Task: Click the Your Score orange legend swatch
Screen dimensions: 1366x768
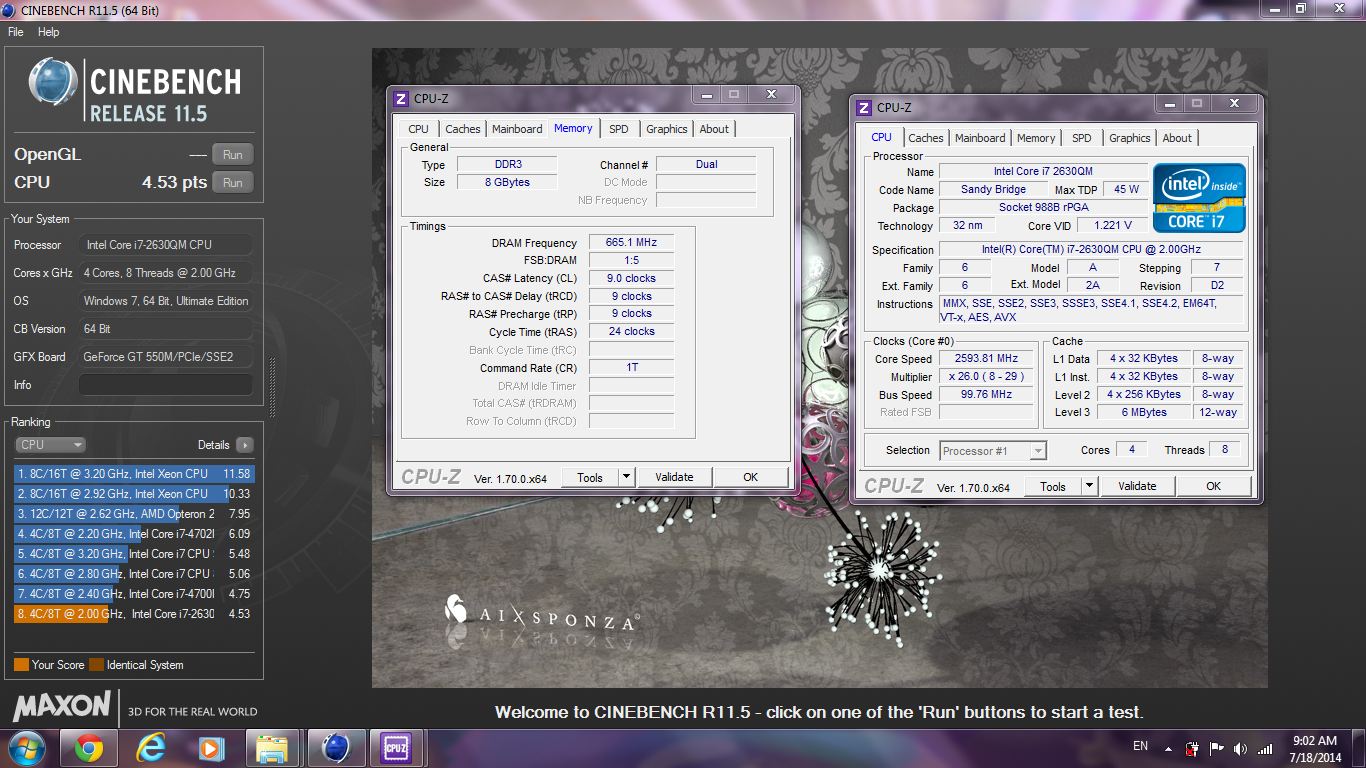Action: (x=21, y=665)
